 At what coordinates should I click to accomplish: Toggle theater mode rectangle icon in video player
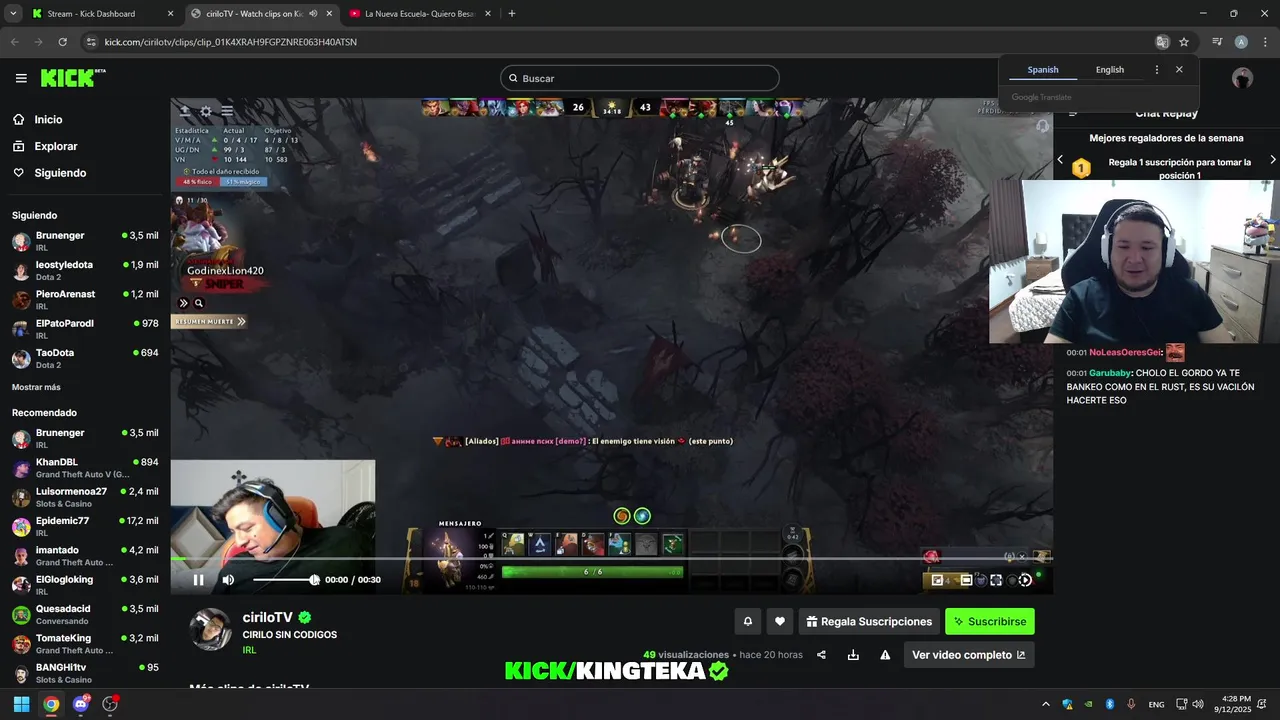click(967, 580)
